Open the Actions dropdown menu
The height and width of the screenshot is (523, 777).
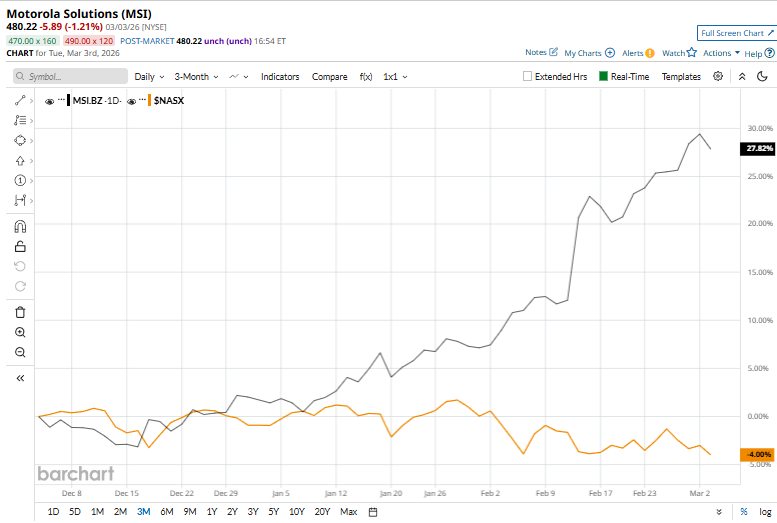pyautogui.click(x=720, y=53)
